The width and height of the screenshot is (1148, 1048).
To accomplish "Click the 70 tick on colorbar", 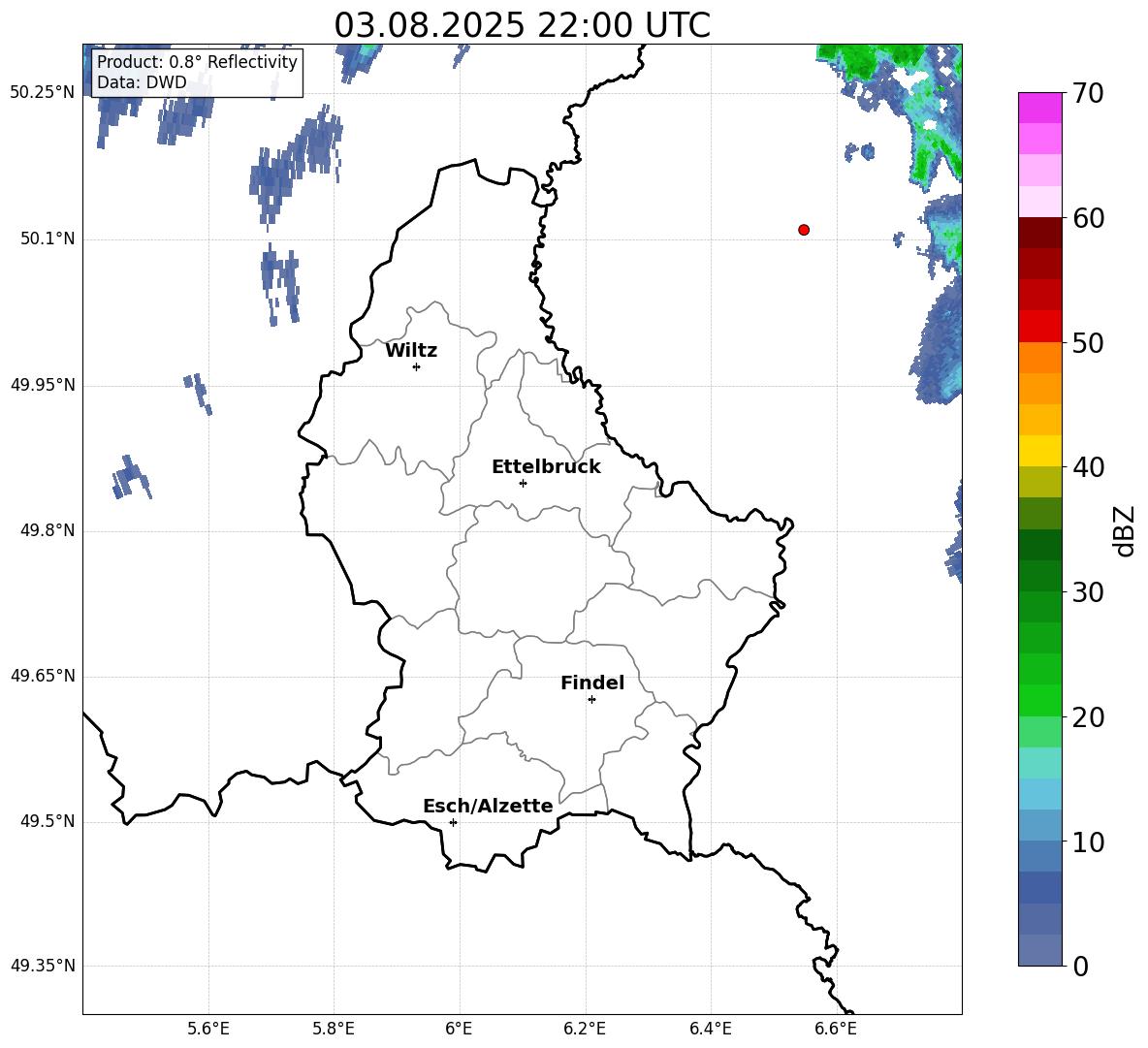I will point(1088,93).
